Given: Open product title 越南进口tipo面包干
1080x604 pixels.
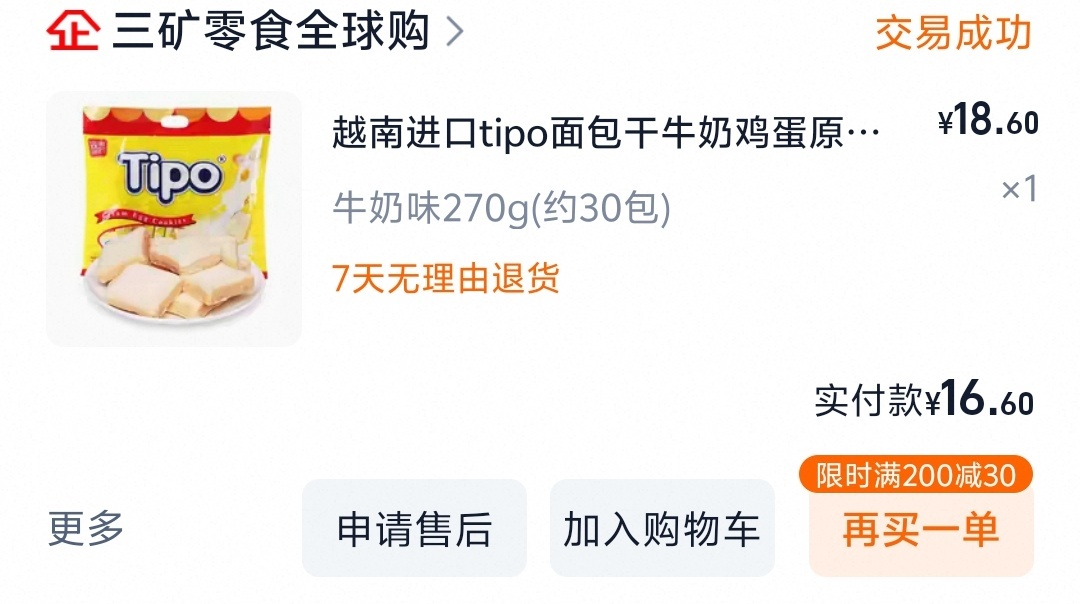Looking at the screenshot, I should point(606,132).
